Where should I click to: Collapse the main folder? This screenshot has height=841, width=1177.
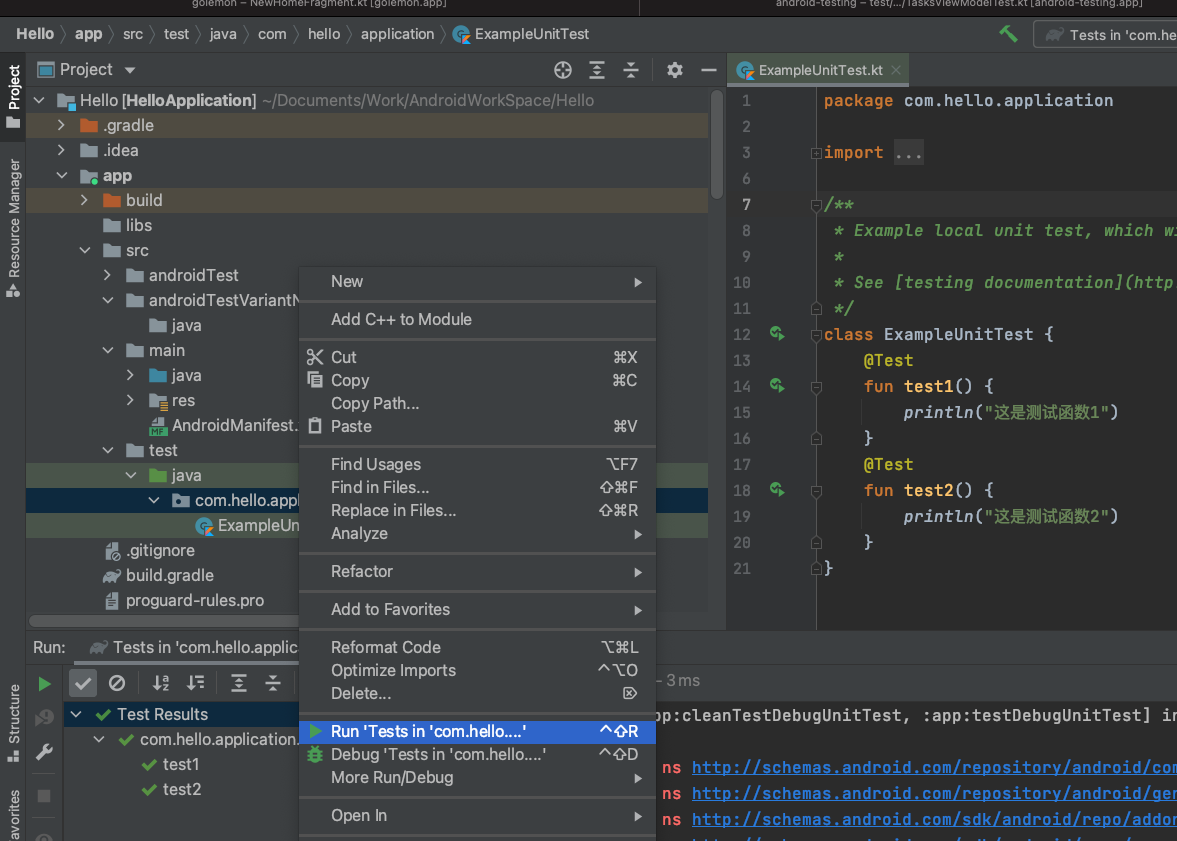pyautogui.click(x=107, y=351)
